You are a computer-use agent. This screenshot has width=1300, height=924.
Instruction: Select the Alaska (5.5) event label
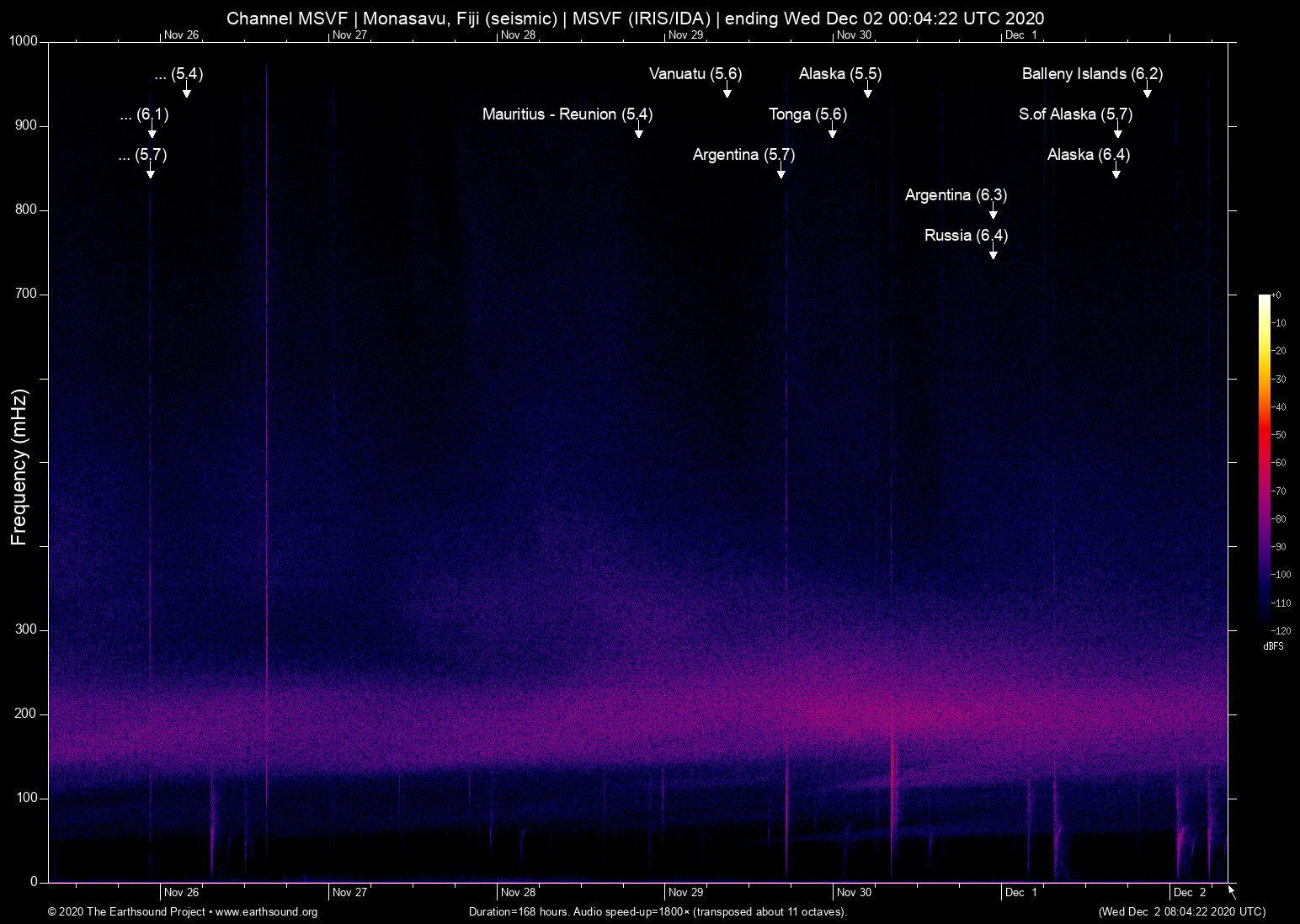(x=840, y=74)
